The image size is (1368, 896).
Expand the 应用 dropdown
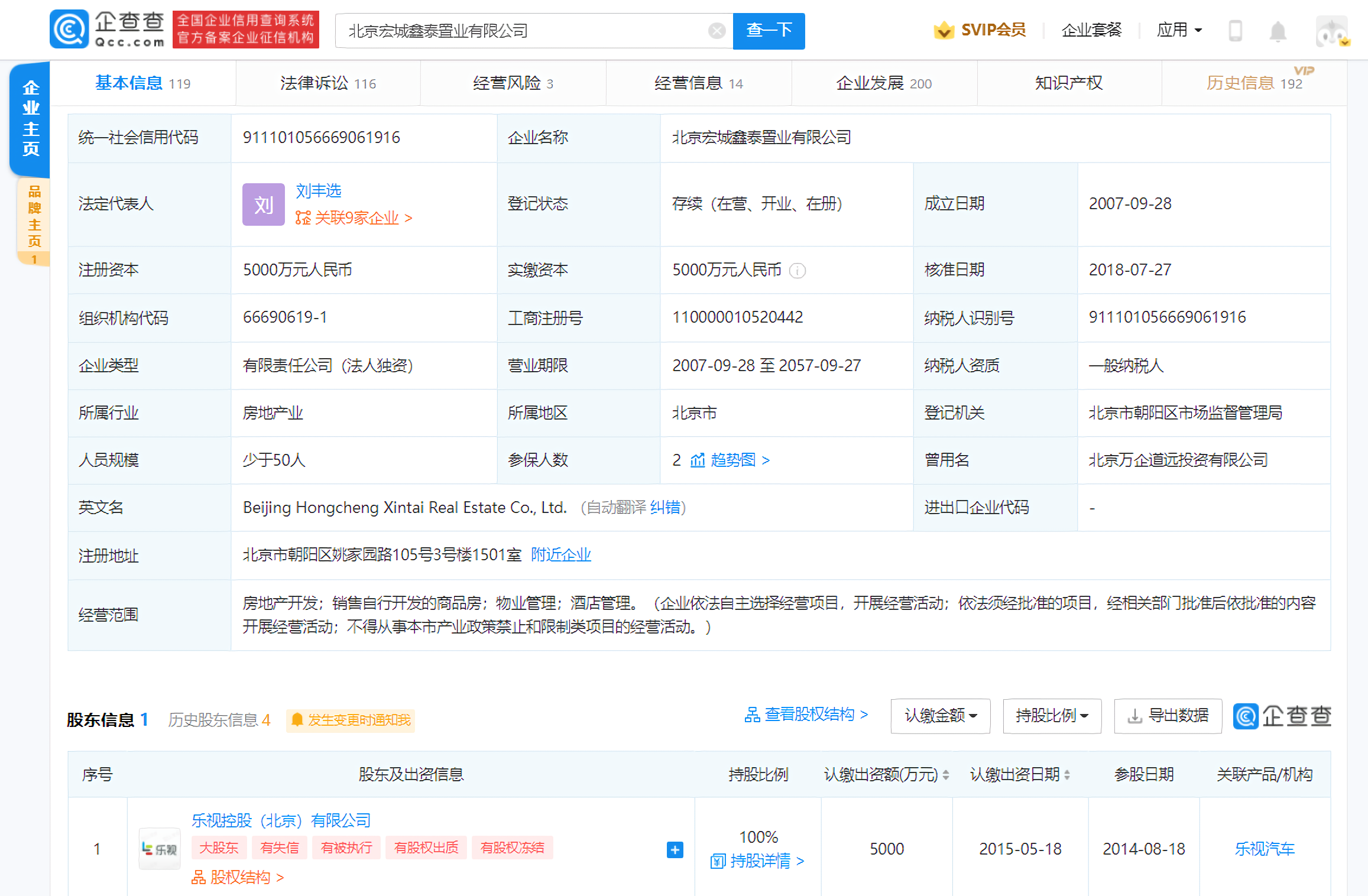1179,30
